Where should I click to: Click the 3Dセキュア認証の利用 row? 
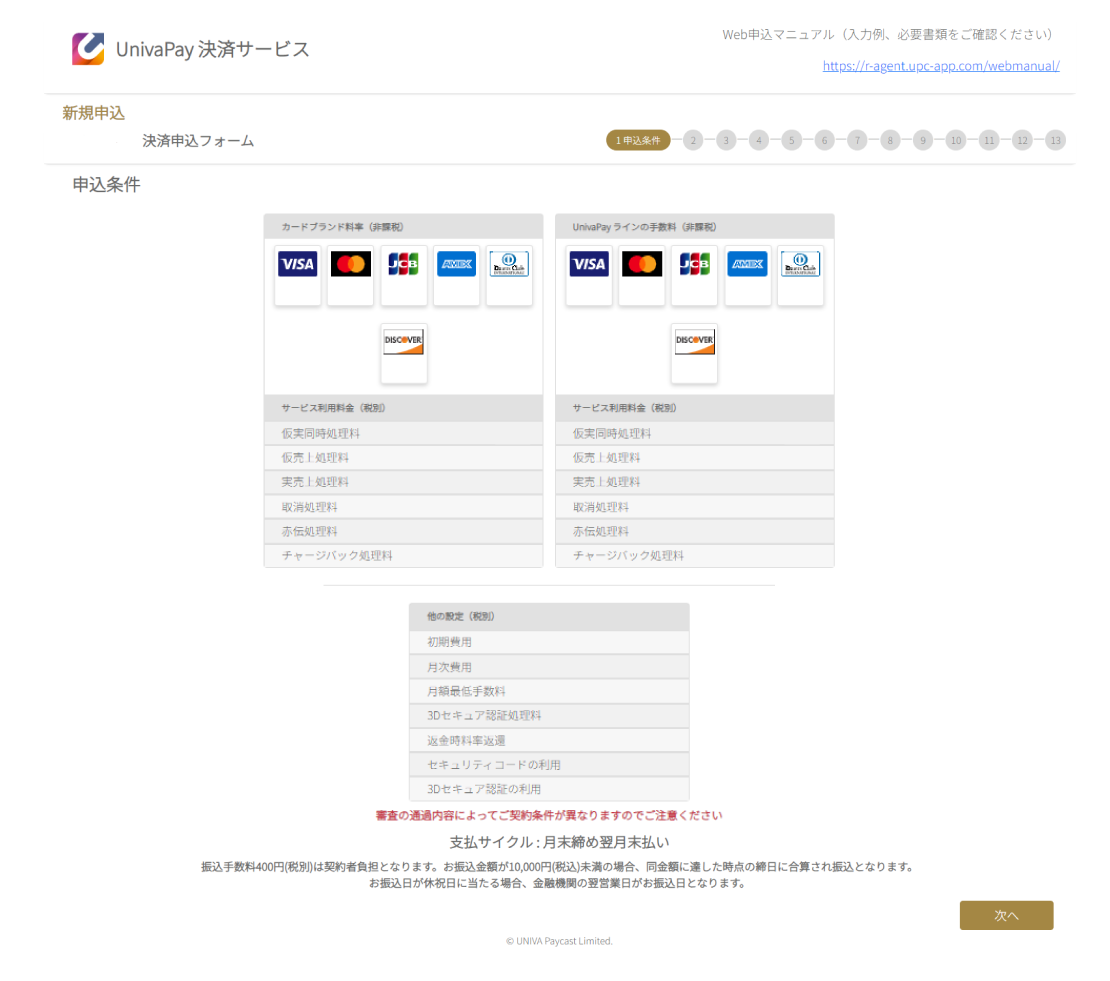click(549, 789)
